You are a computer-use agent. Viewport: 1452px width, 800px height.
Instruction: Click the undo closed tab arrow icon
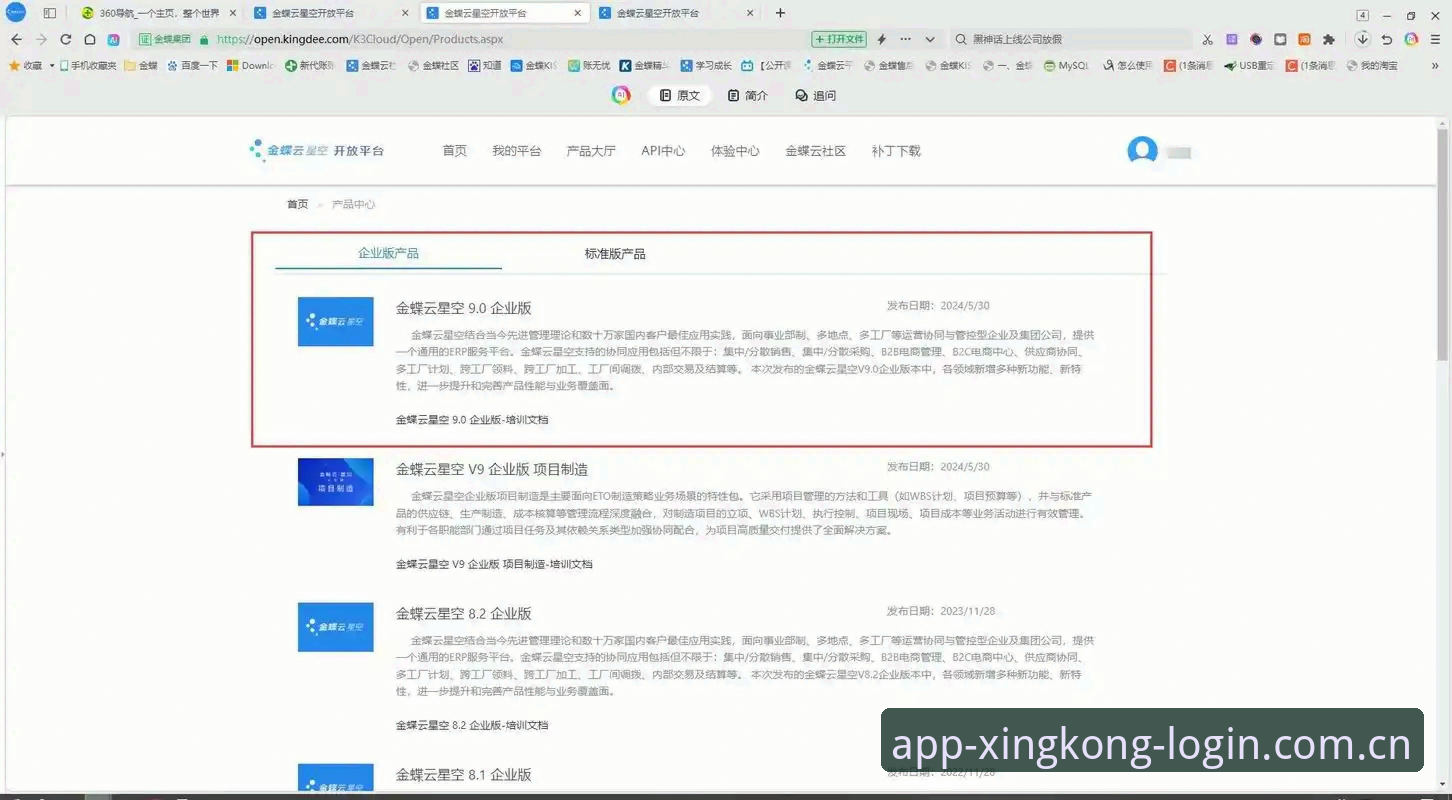coord(1387,39)
